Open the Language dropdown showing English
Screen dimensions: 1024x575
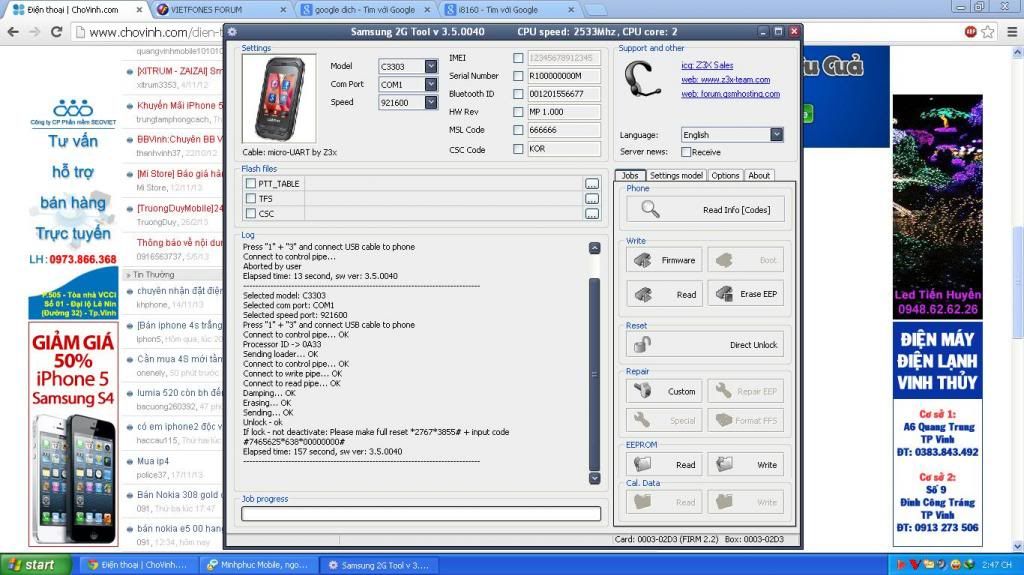[776, 135]
